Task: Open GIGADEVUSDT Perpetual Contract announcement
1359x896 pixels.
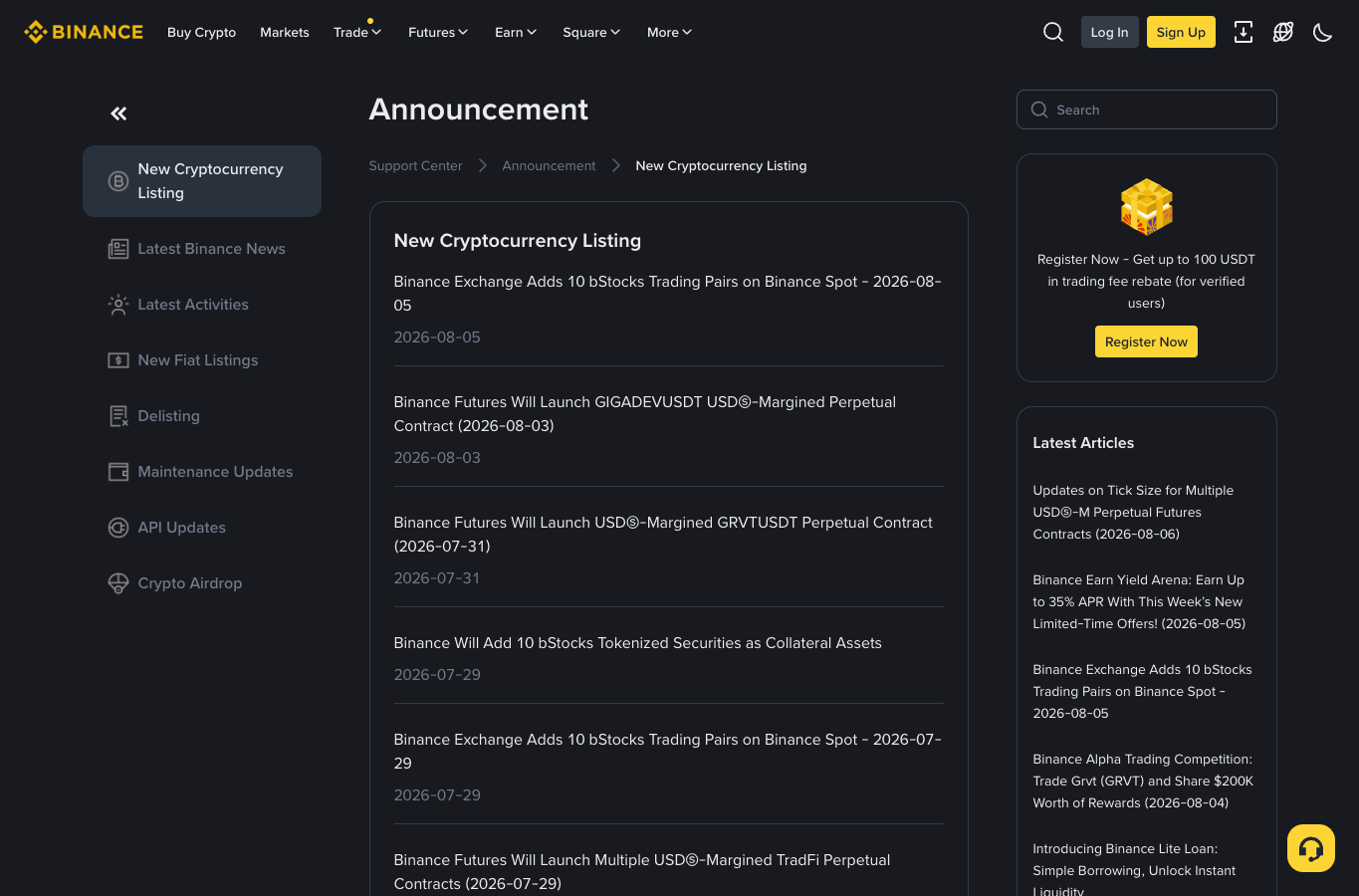Action: point(645,414)
